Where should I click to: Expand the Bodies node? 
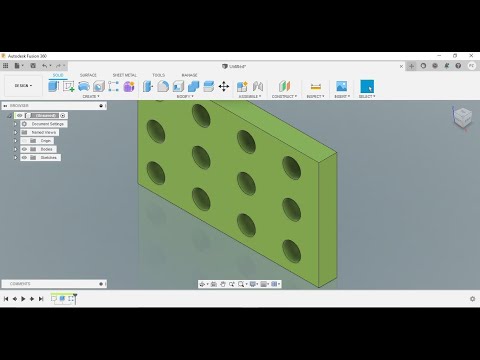pos(15,149)
